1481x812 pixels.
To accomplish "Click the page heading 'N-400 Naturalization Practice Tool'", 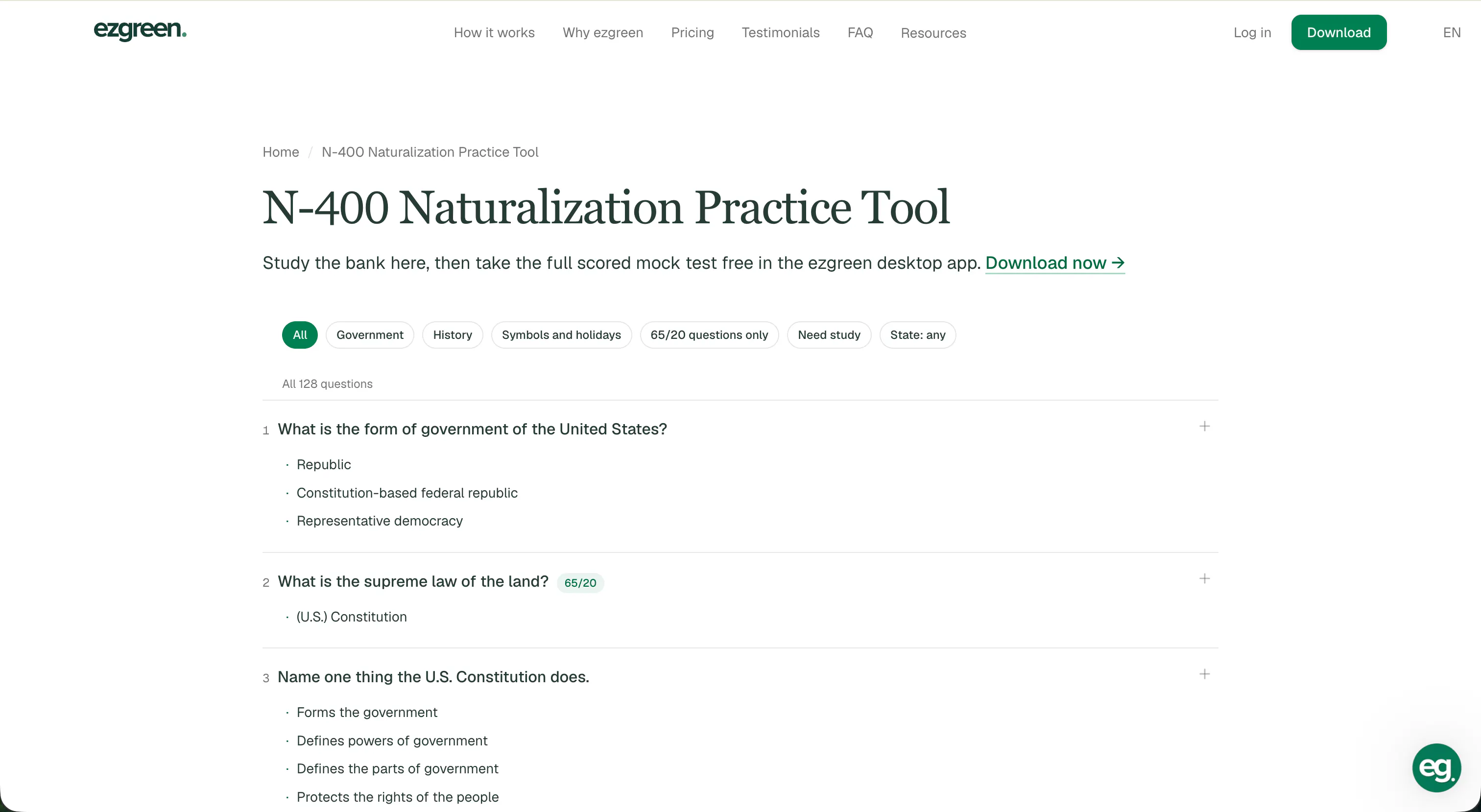I will (606, 208).
